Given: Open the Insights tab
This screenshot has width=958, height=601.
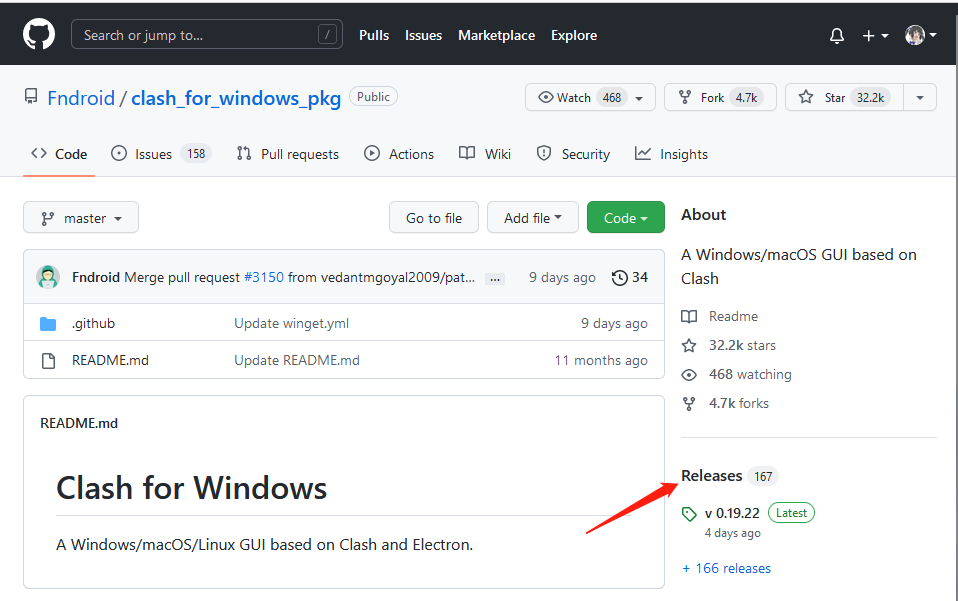Looking at the screenshot, I should coord(671,154).
